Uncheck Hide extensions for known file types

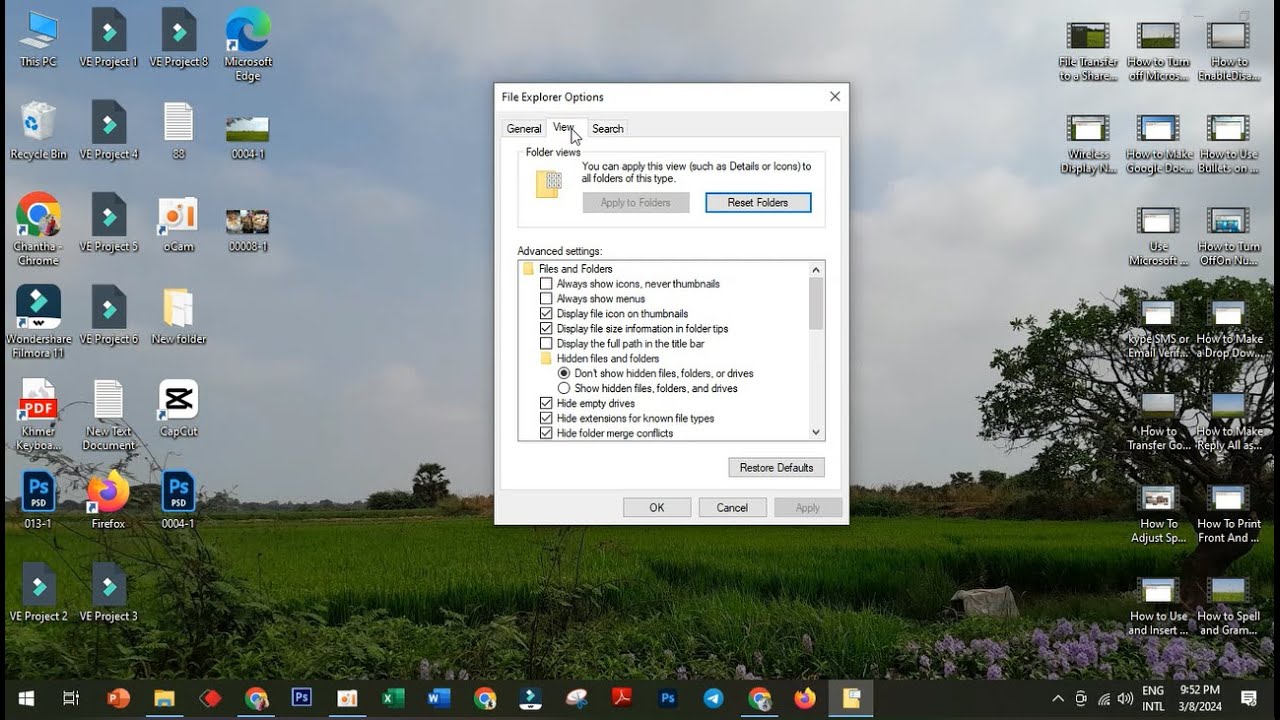point(546,419)
